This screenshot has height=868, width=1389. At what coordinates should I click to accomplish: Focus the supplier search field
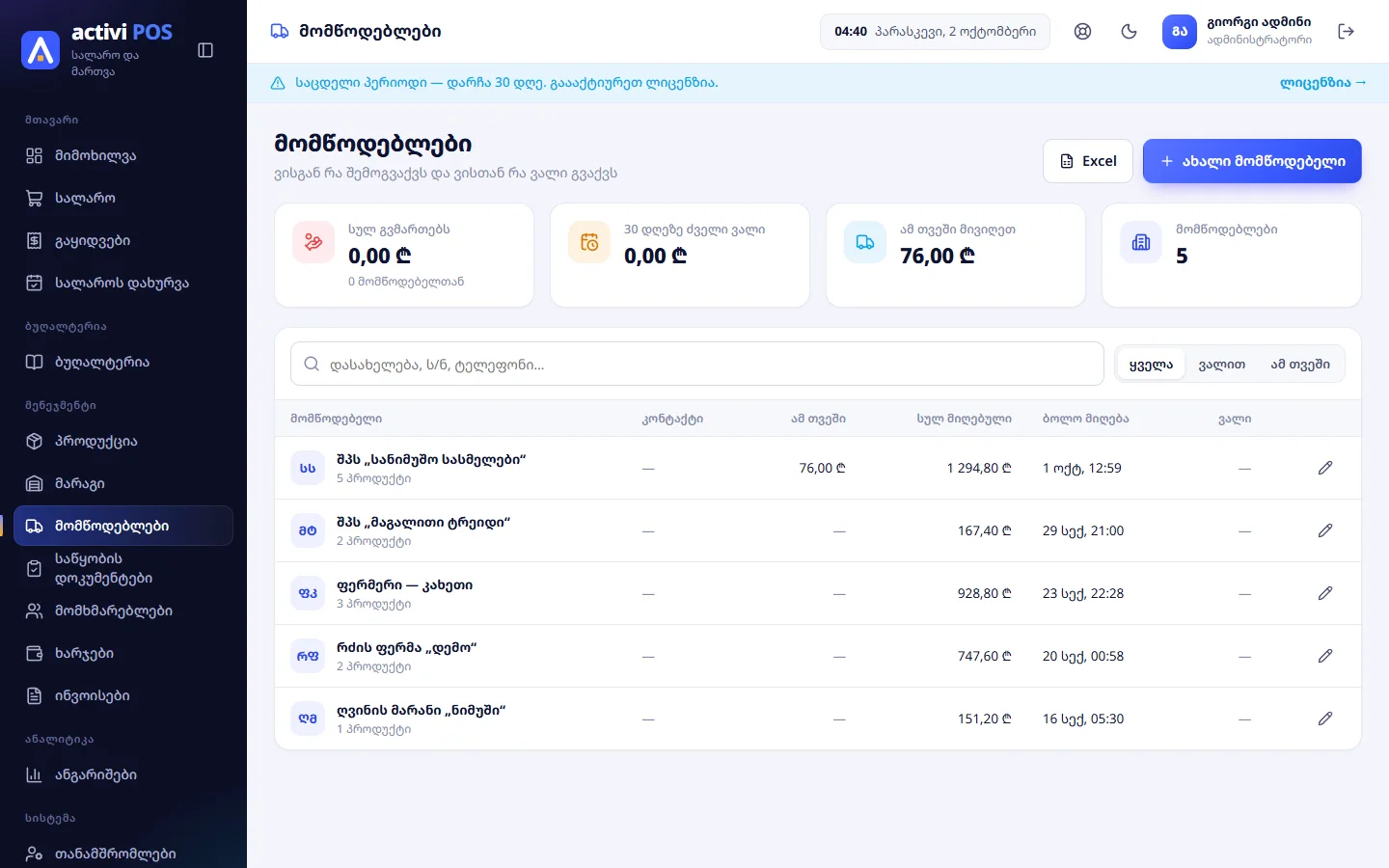[697, 365]
